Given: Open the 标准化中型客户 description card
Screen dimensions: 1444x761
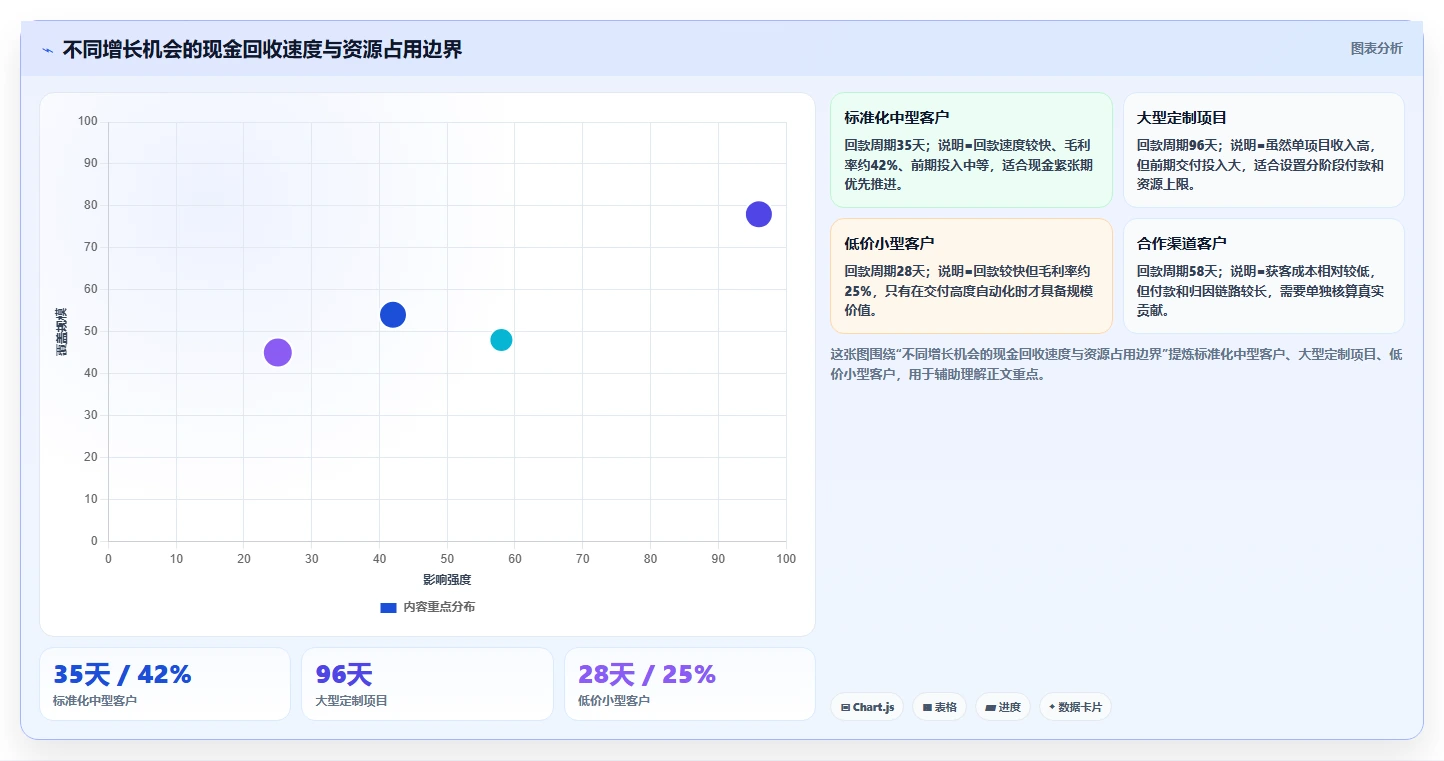Looking at the screenshot, I should (971, 150).
